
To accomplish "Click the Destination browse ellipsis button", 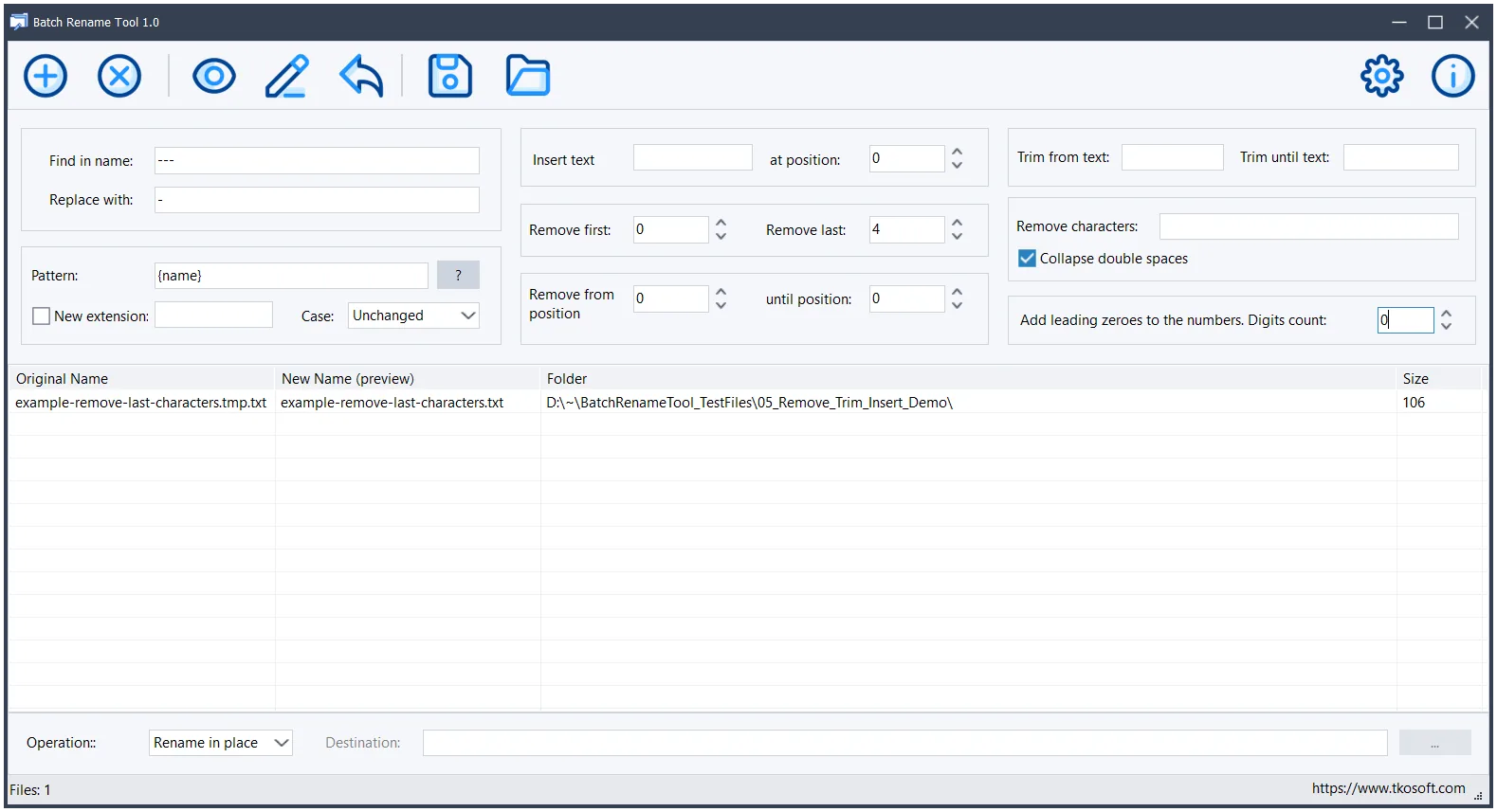I will (1435, 743).
